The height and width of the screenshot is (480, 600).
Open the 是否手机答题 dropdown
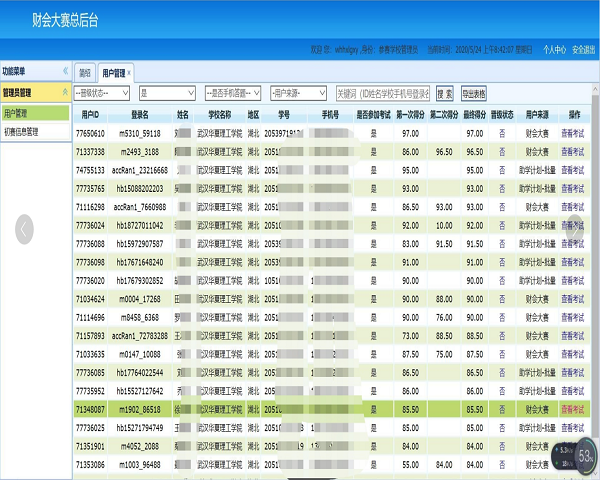click(233, 93)
